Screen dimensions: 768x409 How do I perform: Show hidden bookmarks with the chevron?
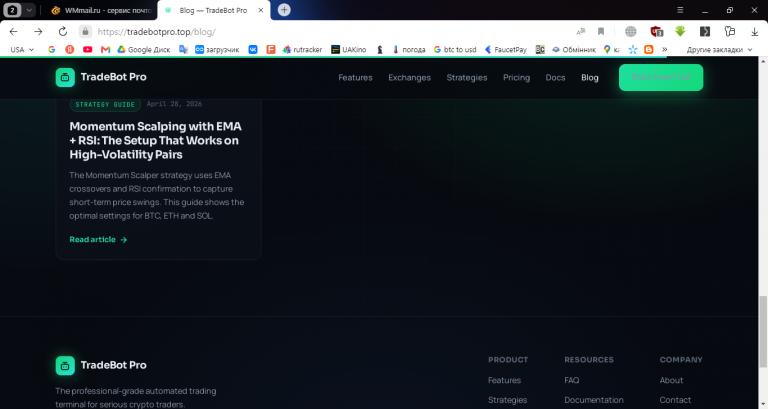(x=665, y=49)
